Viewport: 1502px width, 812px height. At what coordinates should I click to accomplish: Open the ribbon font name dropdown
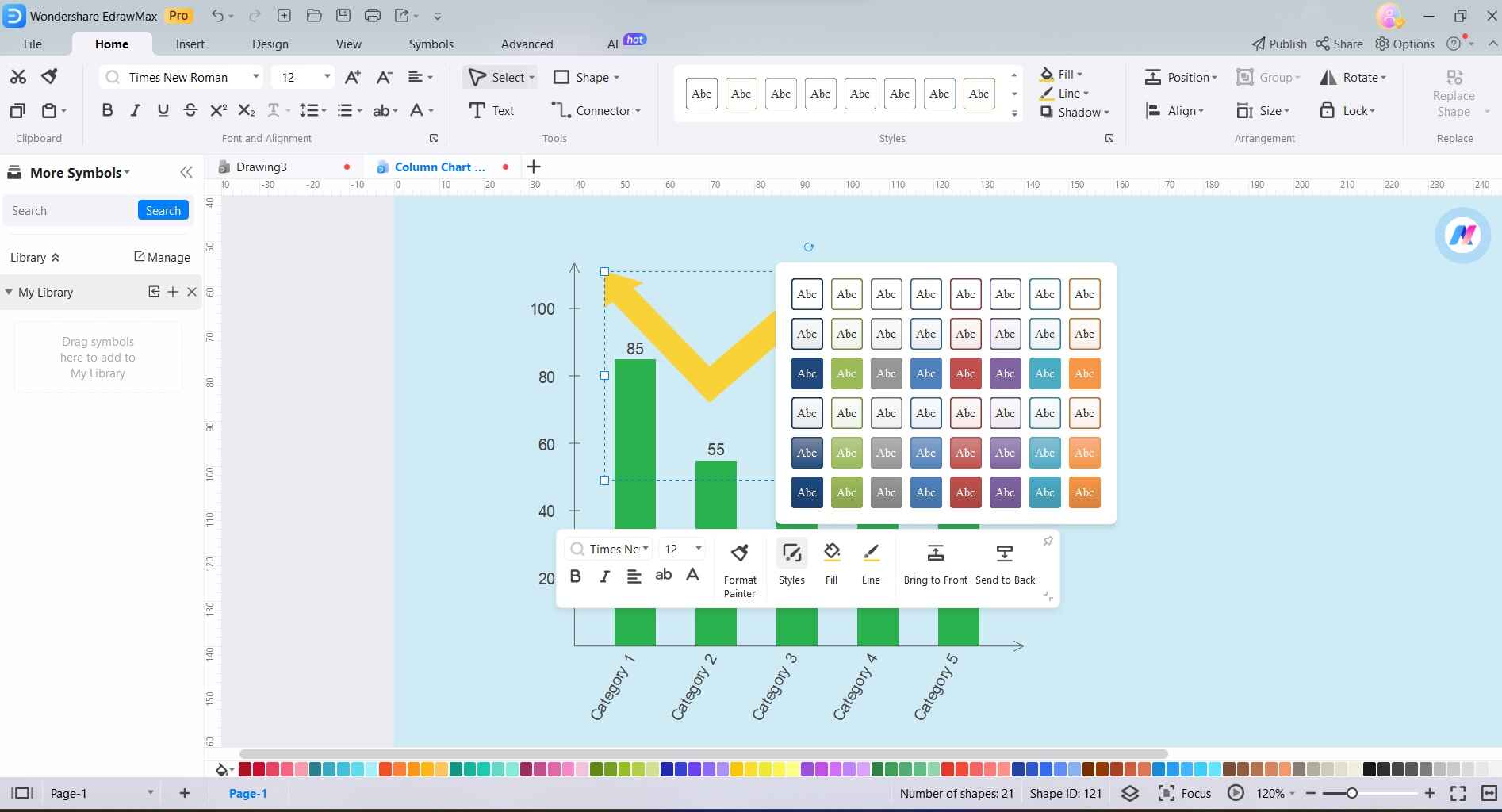pyautogui.click(x=255, y=77)
